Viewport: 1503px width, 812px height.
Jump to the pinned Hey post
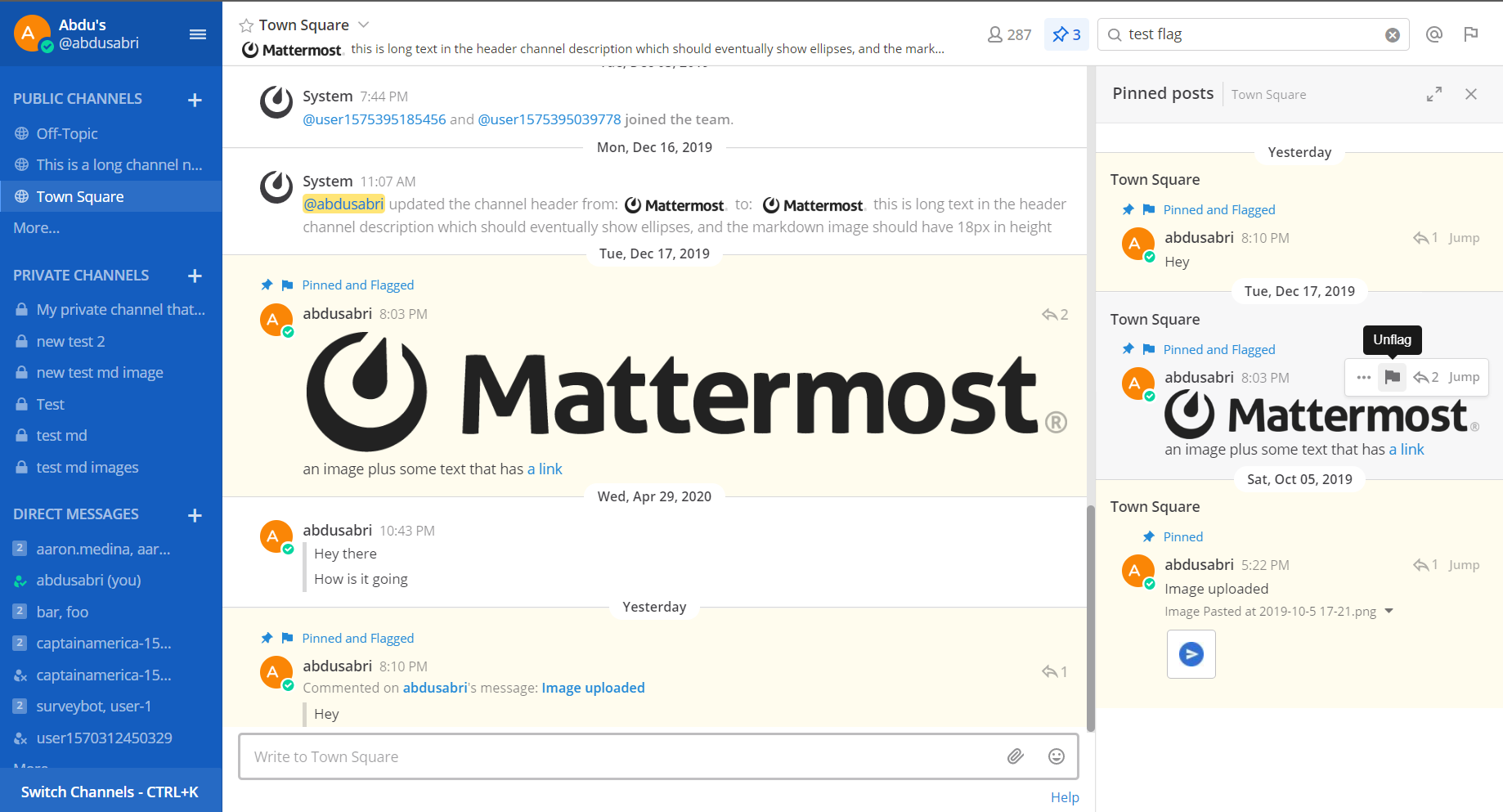(1464, 238)
